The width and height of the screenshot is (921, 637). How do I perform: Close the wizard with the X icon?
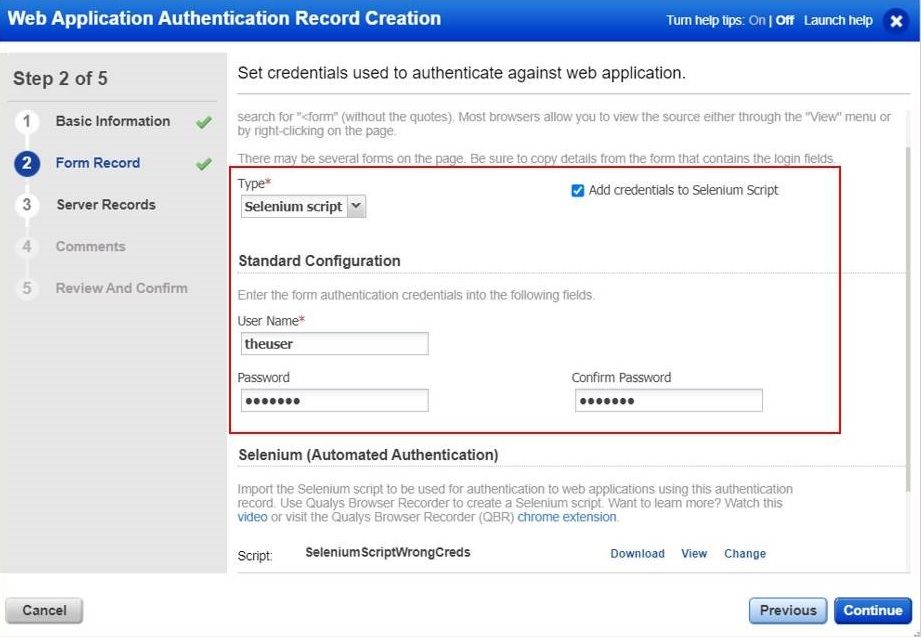pyautogui.click(x=896, y=21)
